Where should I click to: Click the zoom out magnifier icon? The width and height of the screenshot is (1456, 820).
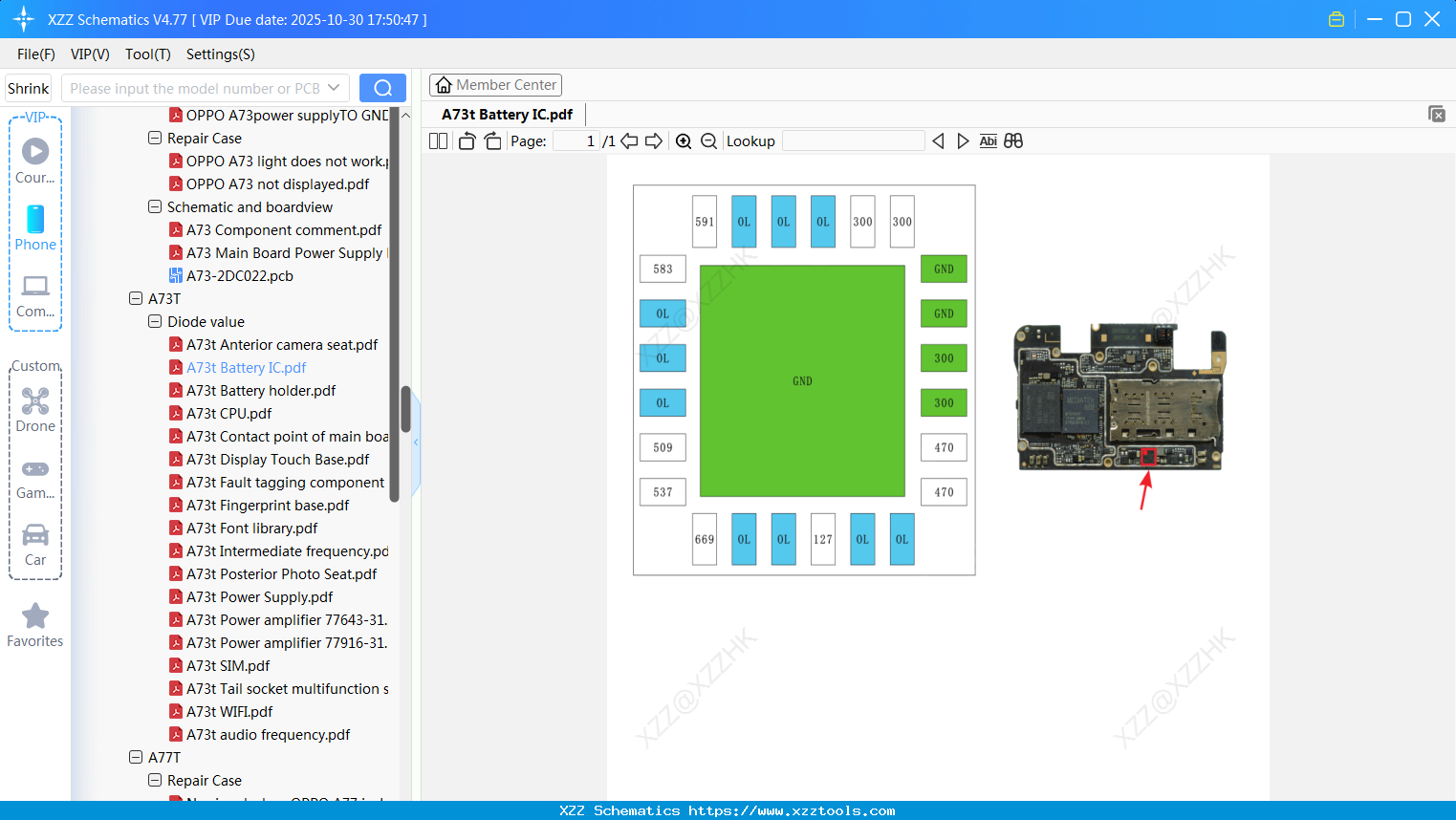click(708, 141)
